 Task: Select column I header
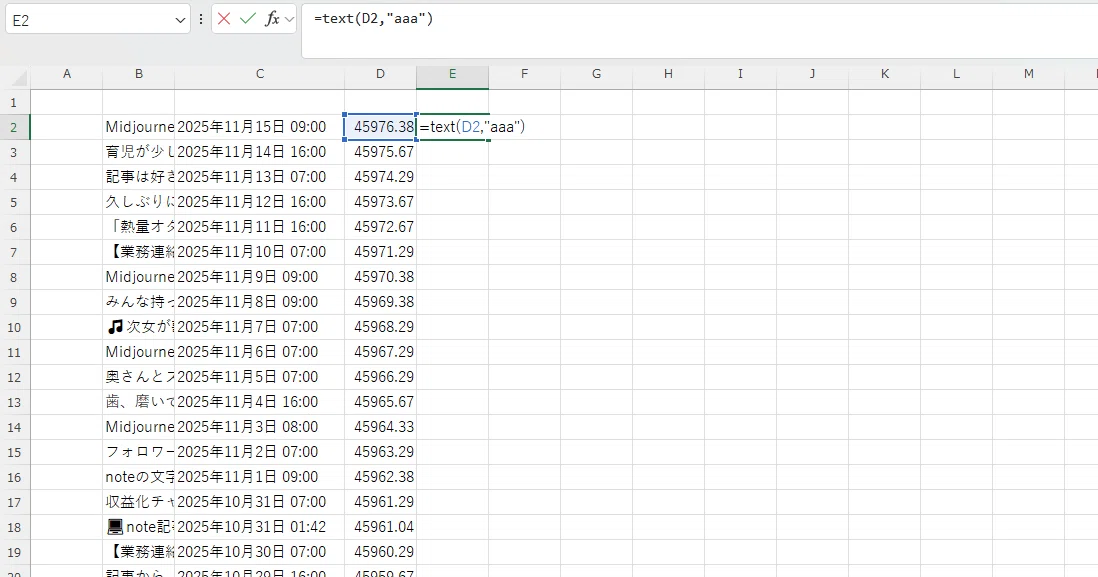click(x=740, y=74)
